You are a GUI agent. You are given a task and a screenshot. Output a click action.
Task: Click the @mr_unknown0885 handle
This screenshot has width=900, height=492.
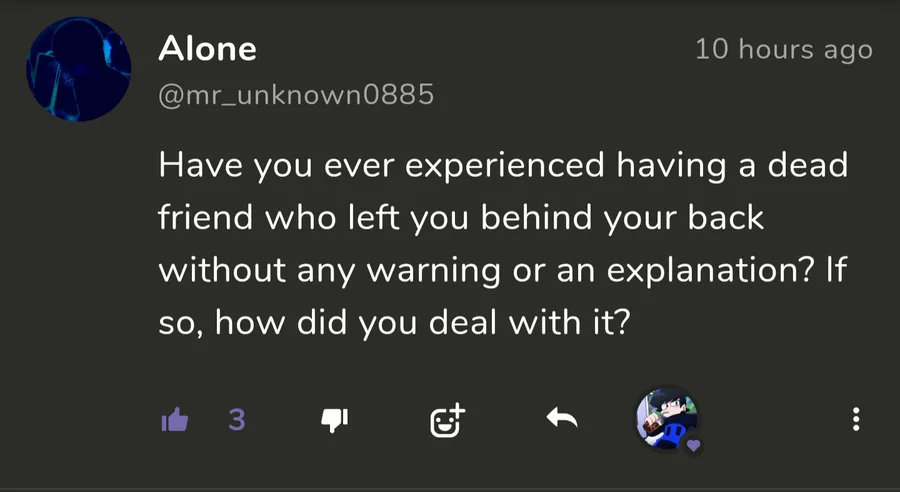pyautogui.click(x=296, y=97)
